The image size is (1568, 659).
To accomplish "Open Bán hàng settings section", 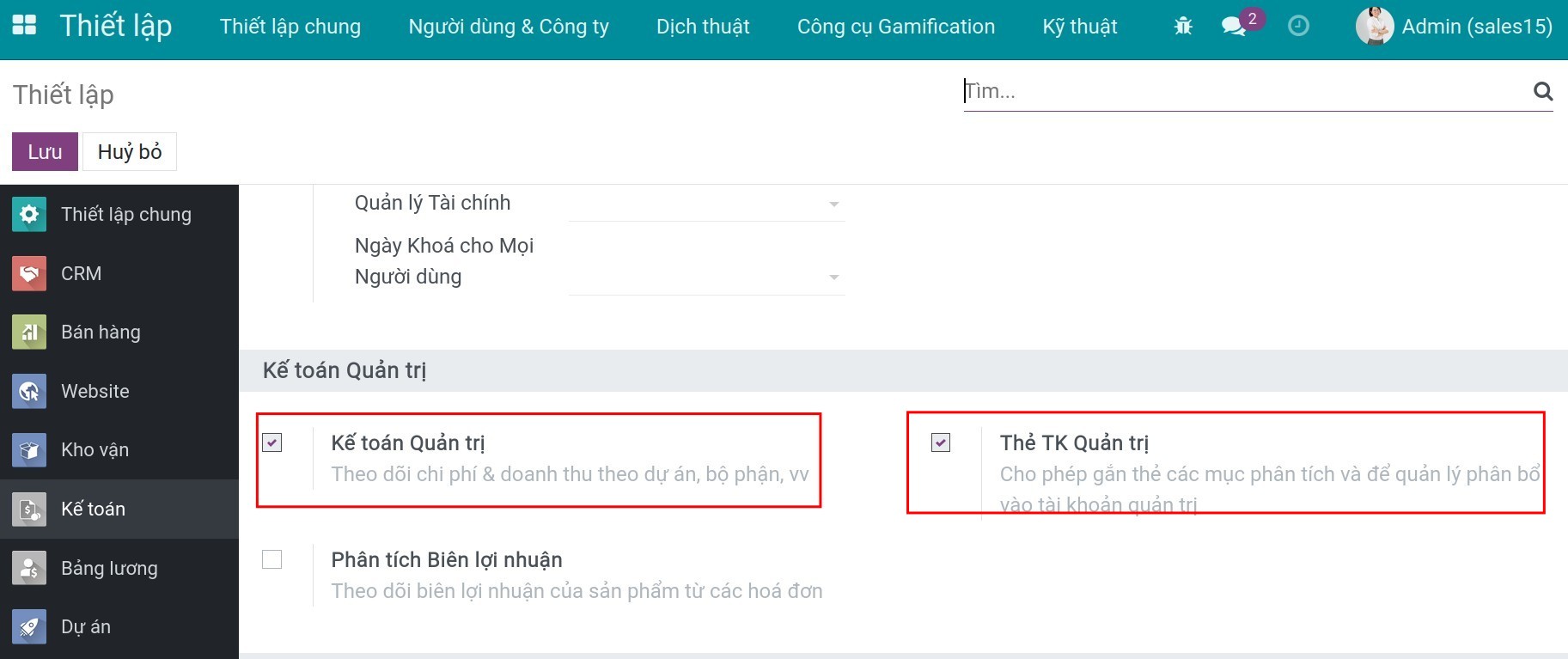I will point(100,332).
